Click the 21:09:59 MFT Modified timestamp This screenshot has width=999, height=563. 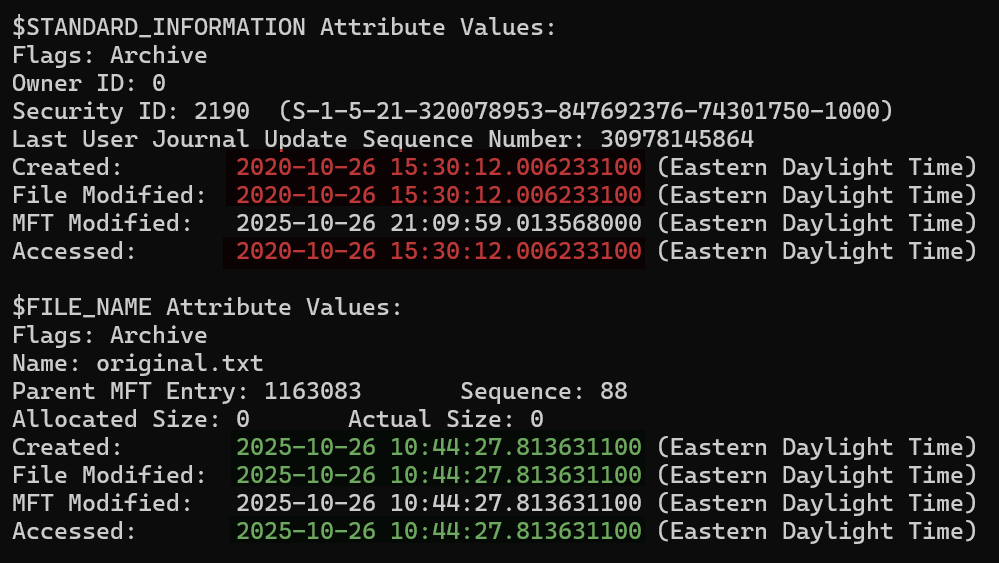[439, 223]
